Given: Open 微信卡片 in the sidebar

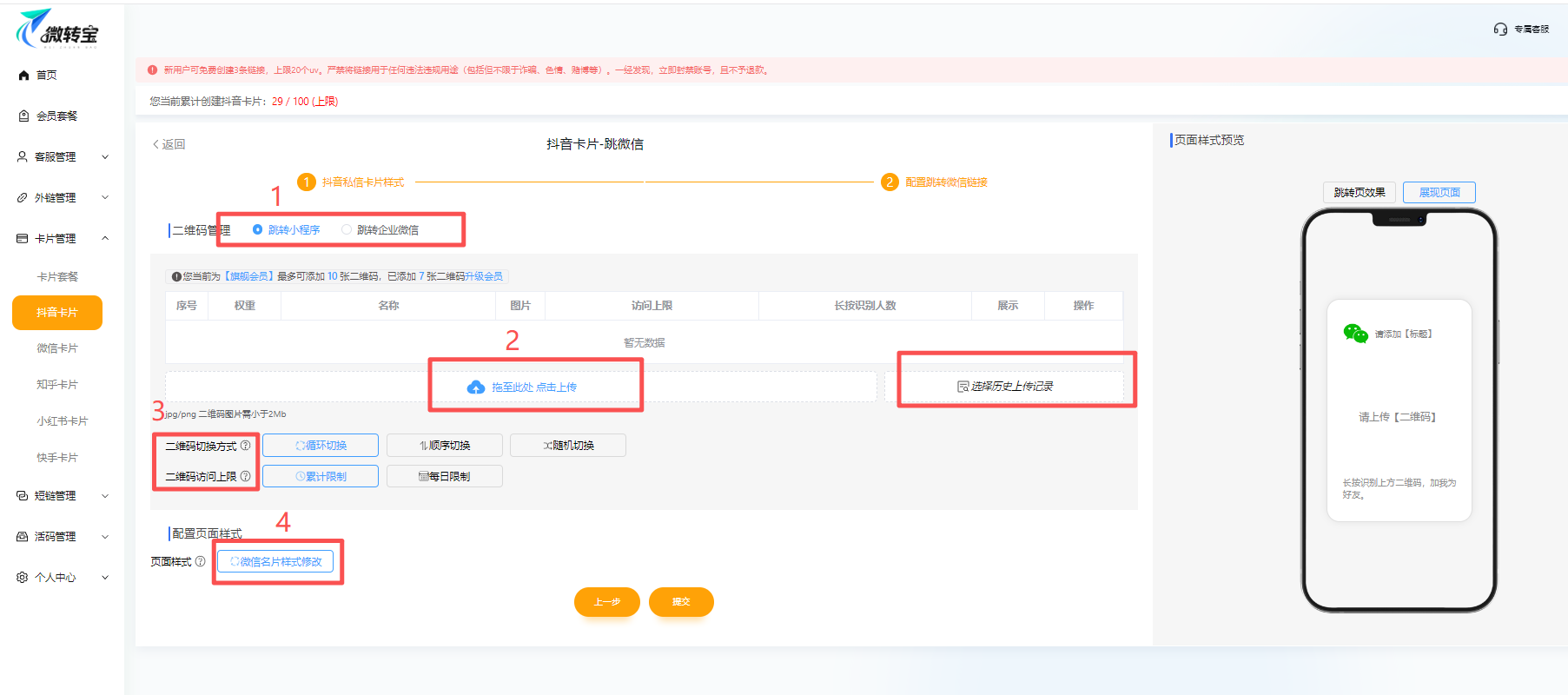Looking at the screenshot, I should coord(57,348).
